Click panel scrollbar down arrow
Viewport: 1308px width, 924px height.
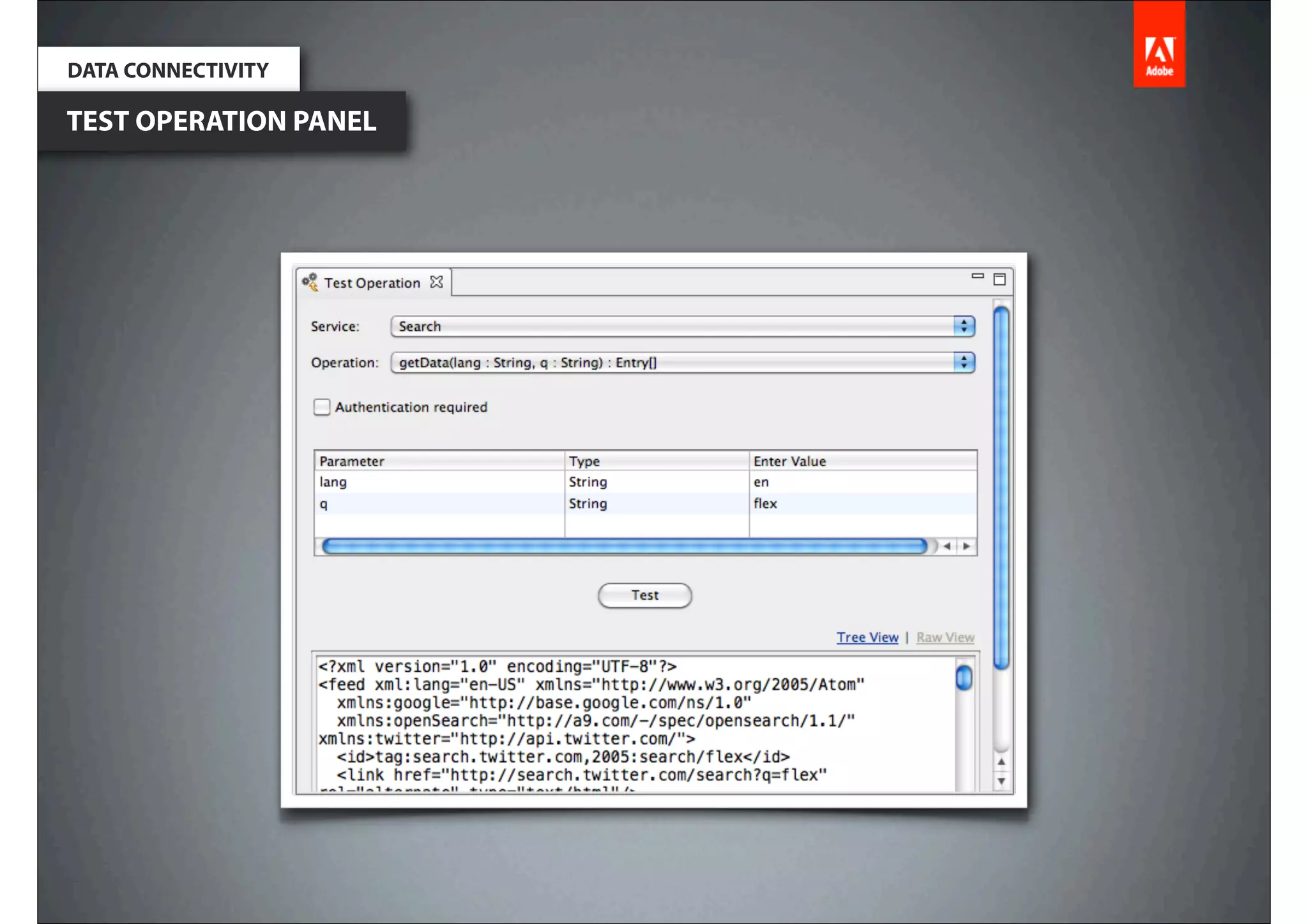tap(1001, 780)
